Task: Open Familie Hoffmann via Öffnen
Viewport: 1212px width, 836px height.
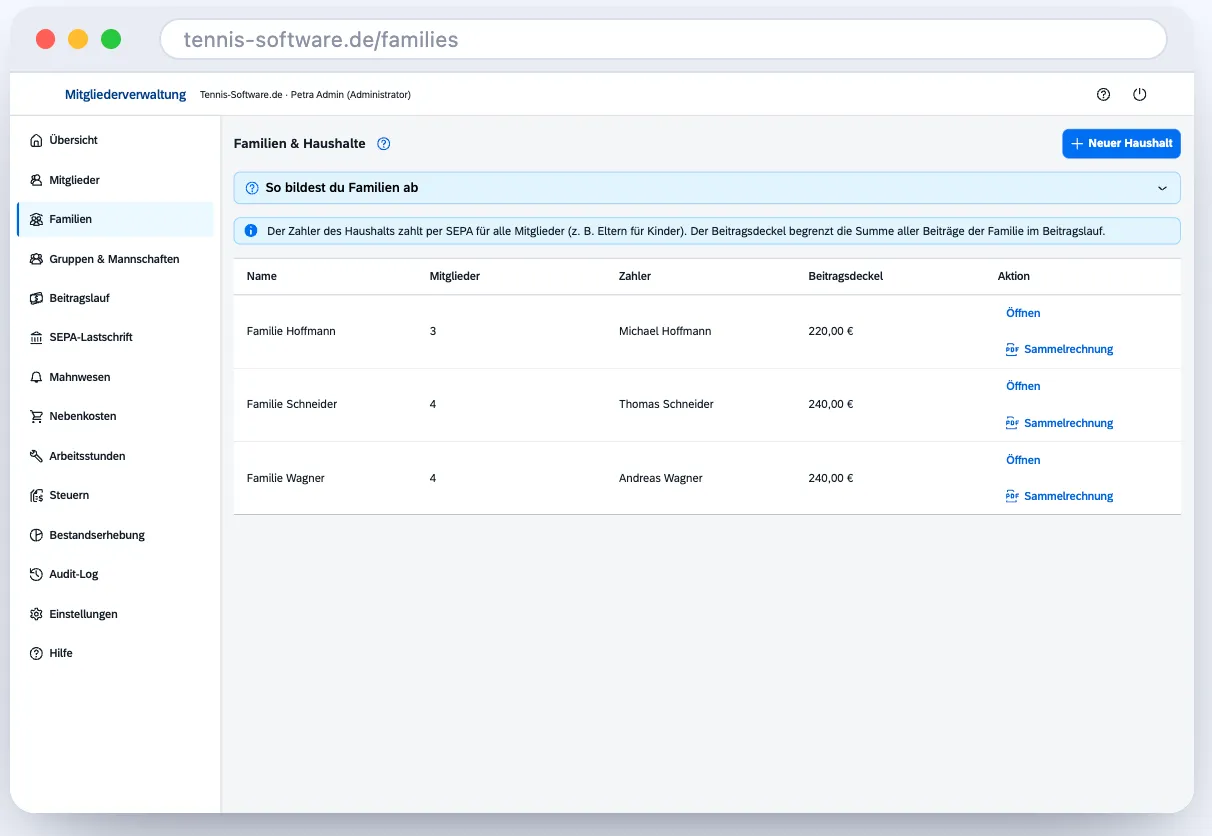Action: pyautogui.click(x=1023, y=313)
